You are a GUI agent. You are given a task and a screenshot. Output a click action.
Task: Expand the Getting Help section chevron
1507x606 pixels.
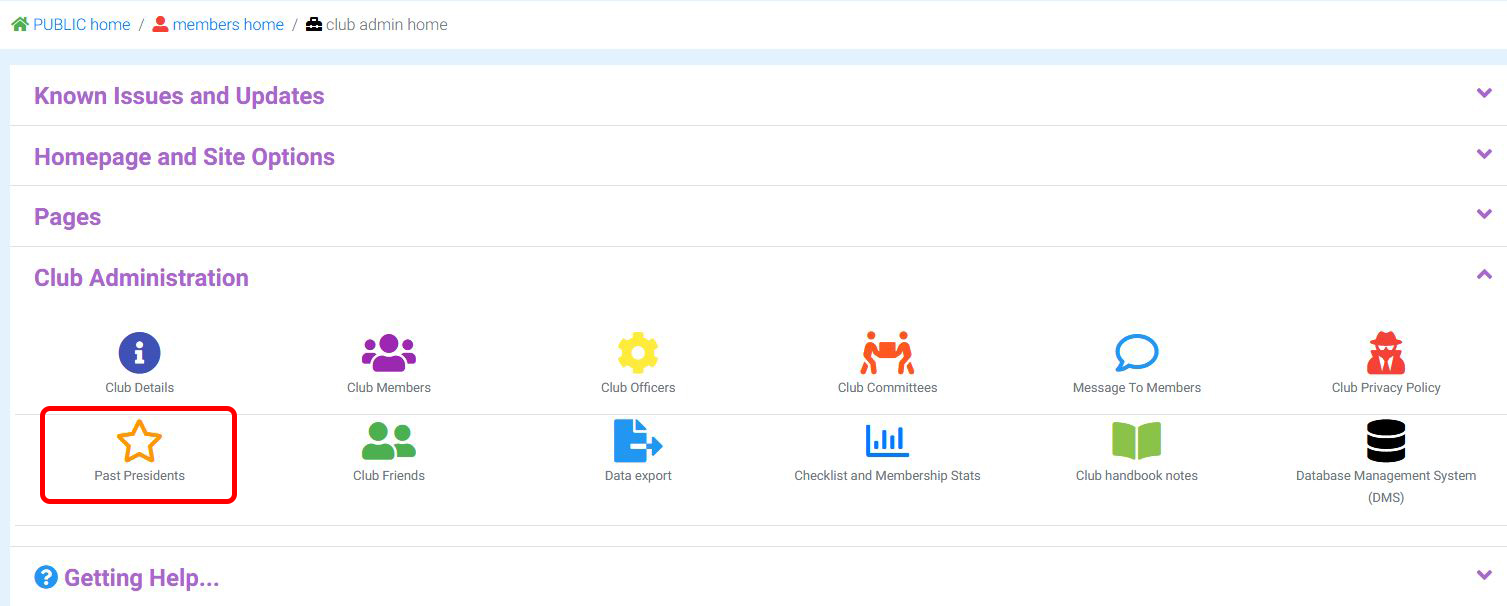click(x=1484, y=575)
